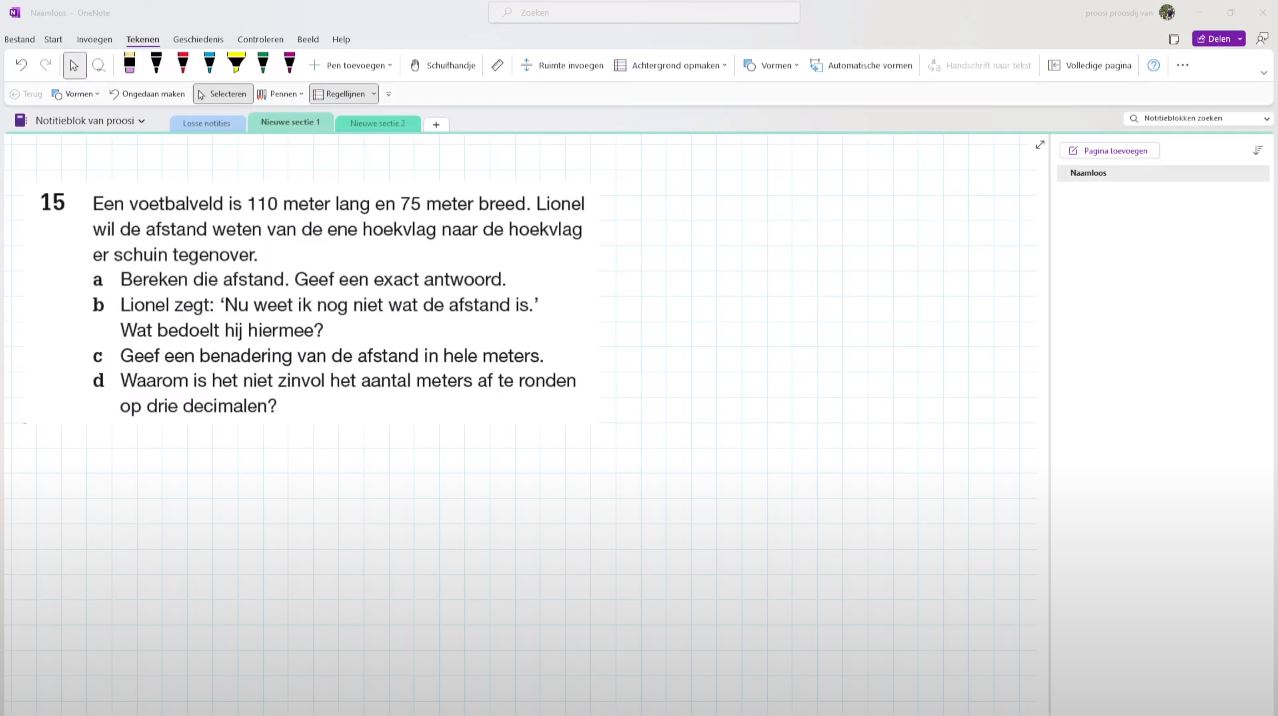Open the account profile picture
The width and height of the screenshot is (1278, 716).
coord(1167,12)
